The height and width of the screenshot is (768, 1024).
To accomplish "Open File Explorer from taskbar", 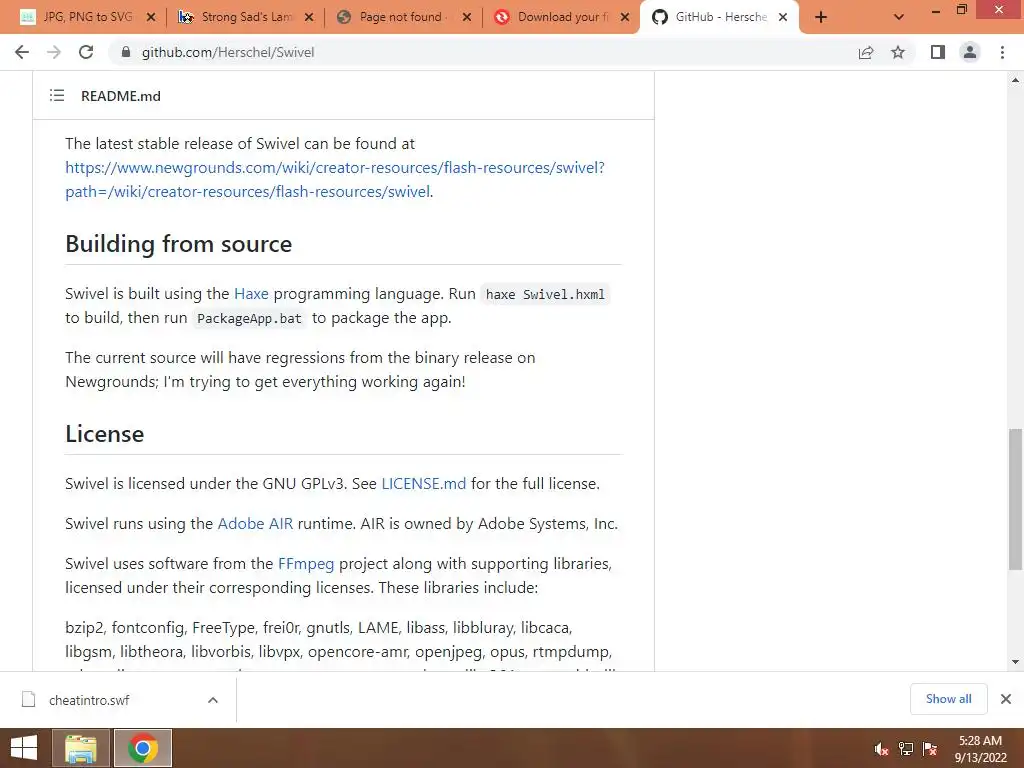I will pos(81,748).
